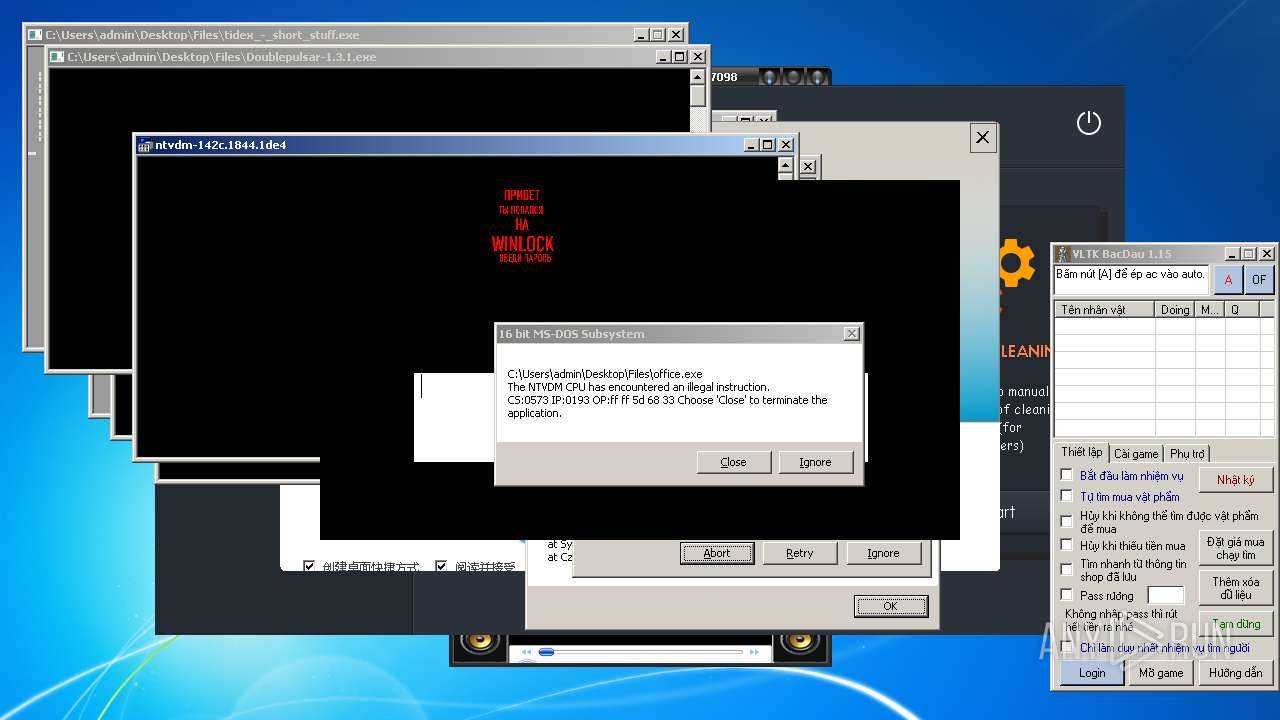
Task: Click the red A button in VLTK
Action: (x=1228, y=280)
